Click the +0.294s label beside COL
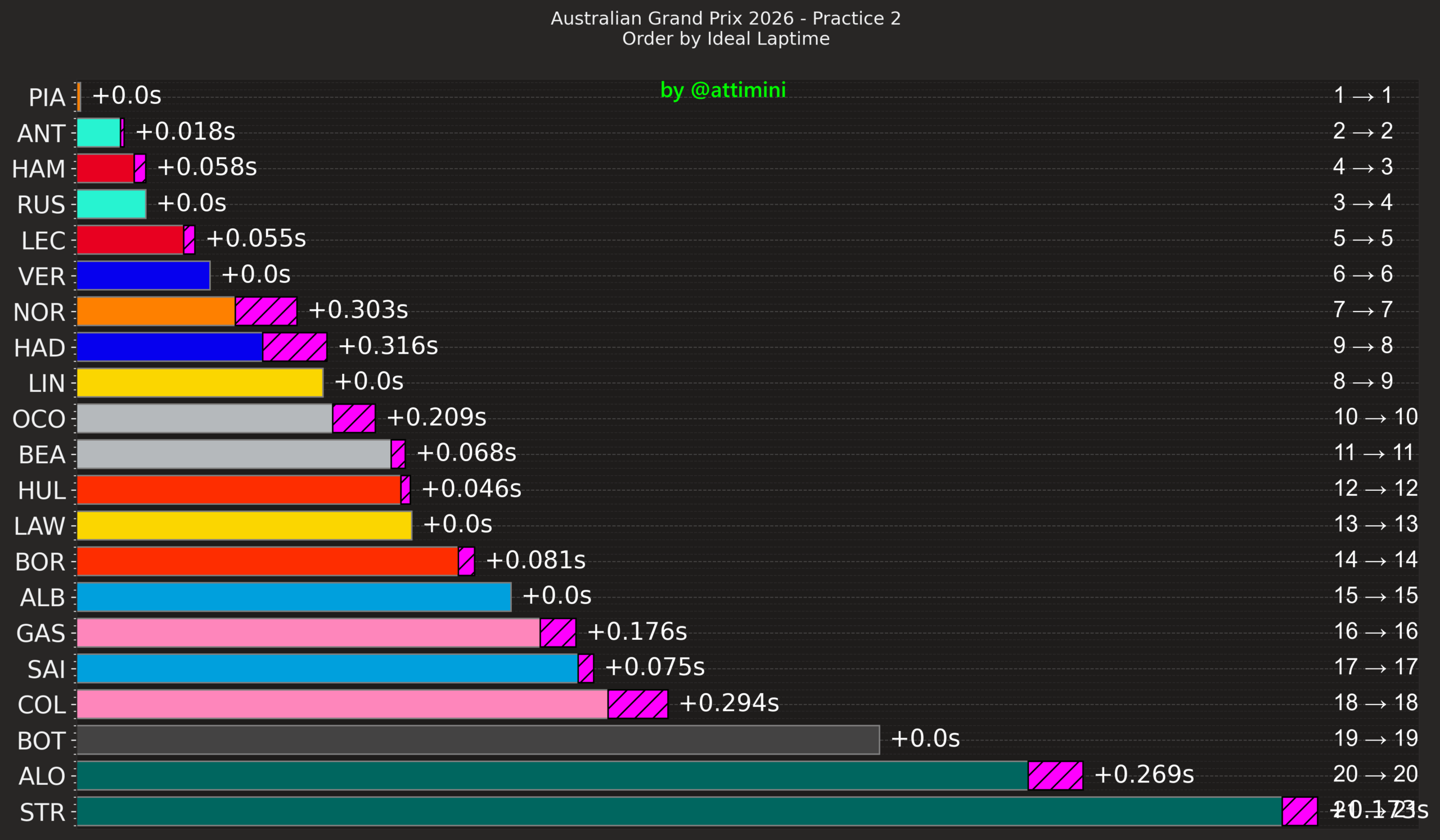 [728, 703]
